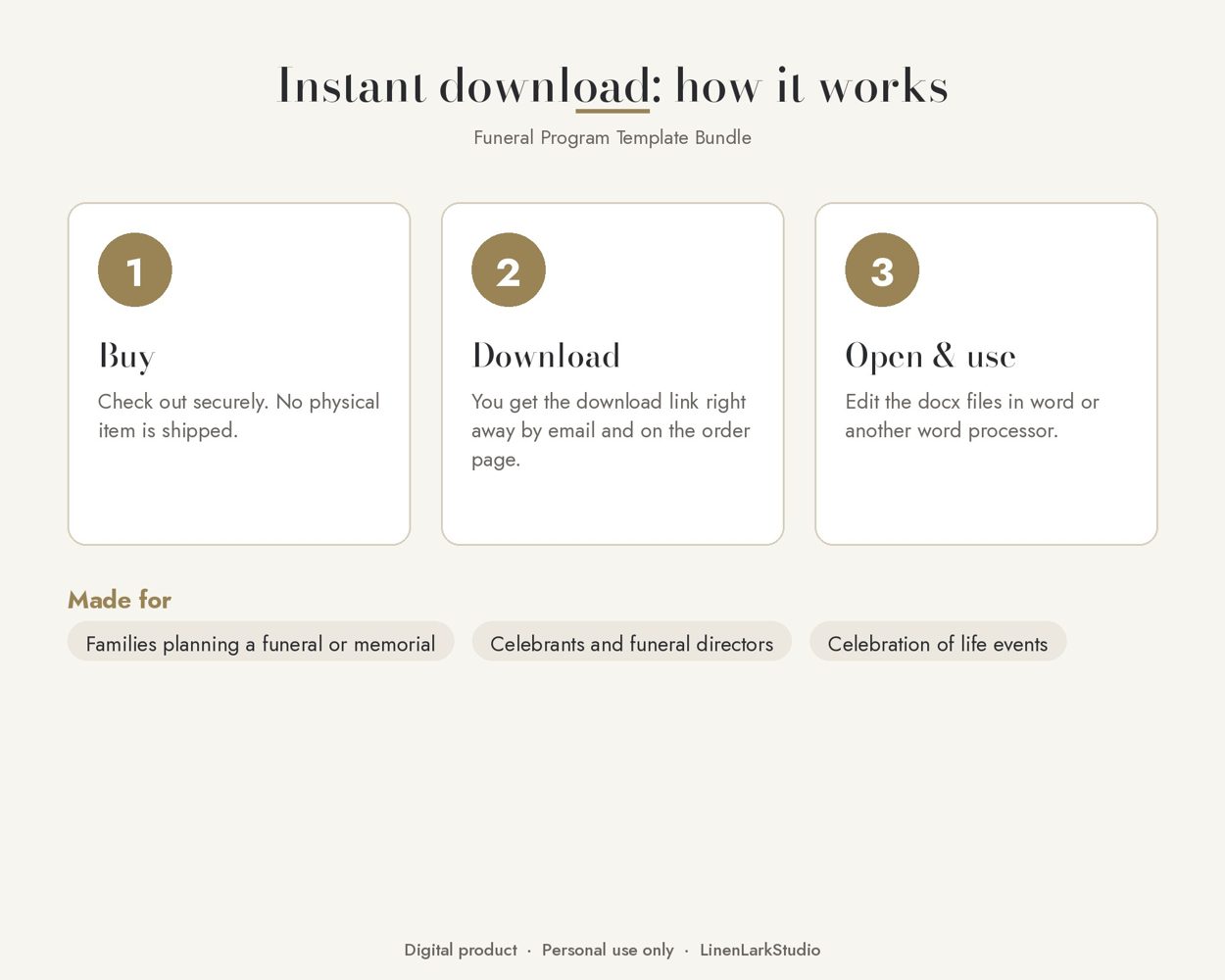Click the 'Celebrants and funeral directors' pill
Viewport: 1225px width, 980px height.
pyautogui.click(x=631, y=641)
